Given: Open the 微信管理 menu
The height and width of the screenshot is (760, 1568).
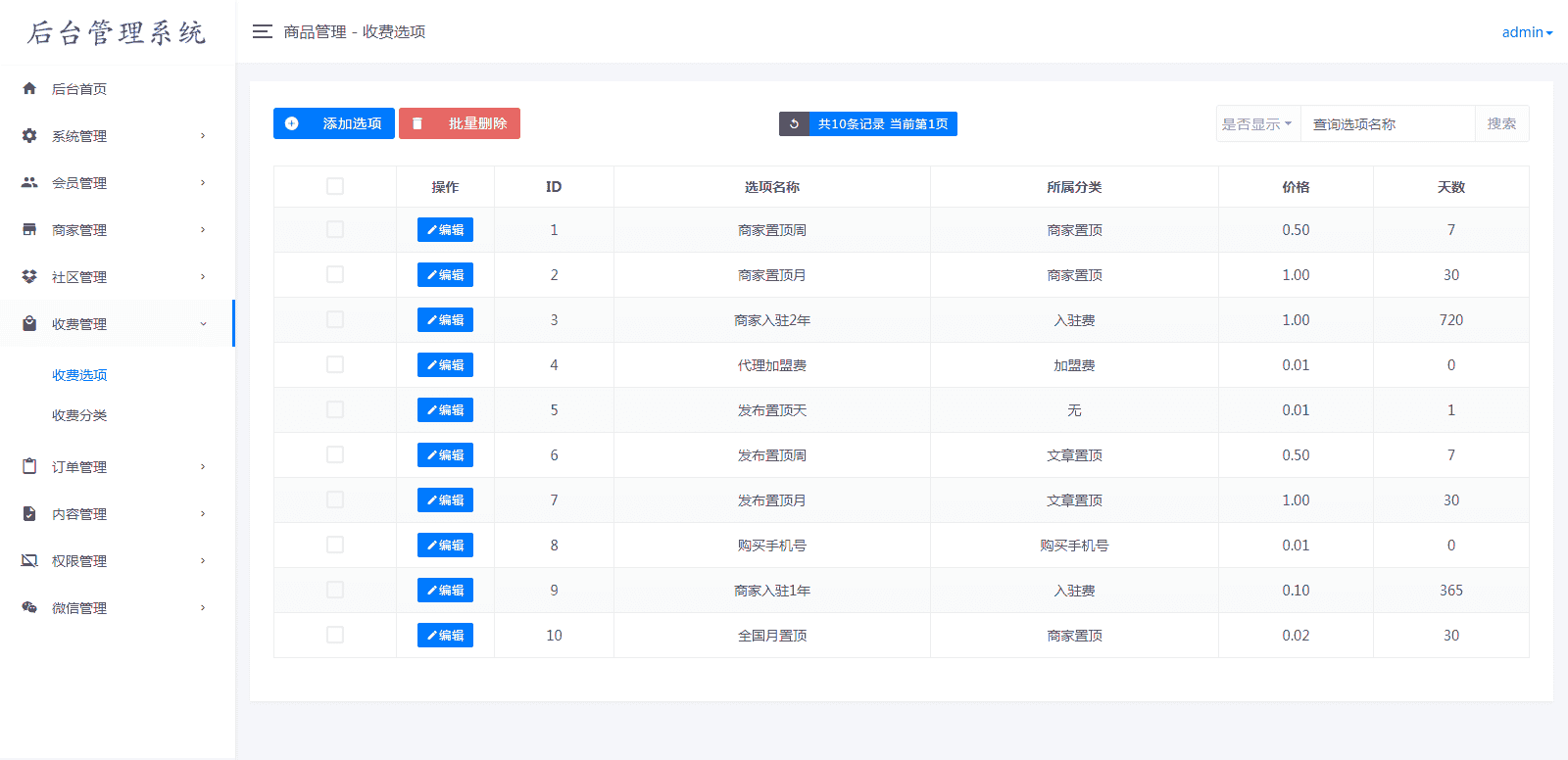Looking at the screenshot, I should 118,607.
